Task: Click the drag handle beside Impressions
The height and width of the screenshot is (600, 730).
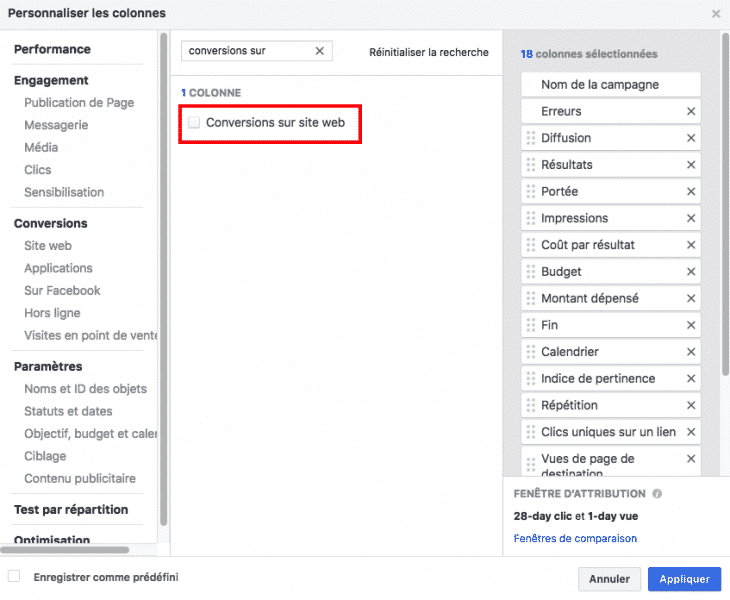Action: (x=530, y=218)
